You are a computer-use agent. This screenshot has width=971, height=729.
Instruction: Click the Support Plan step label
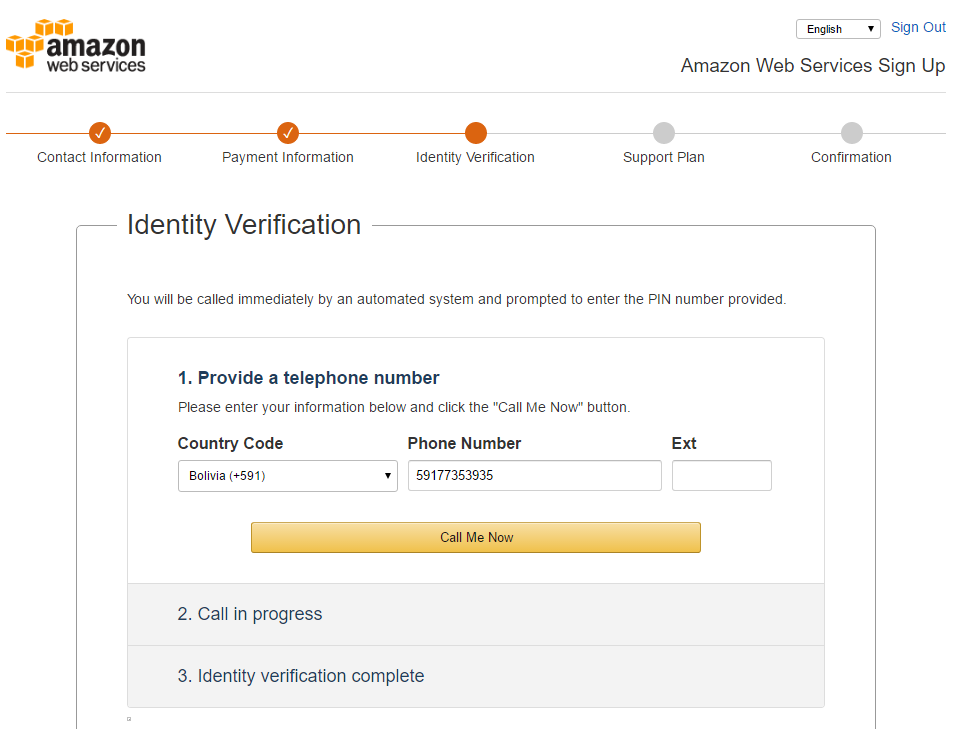(663, 157)
